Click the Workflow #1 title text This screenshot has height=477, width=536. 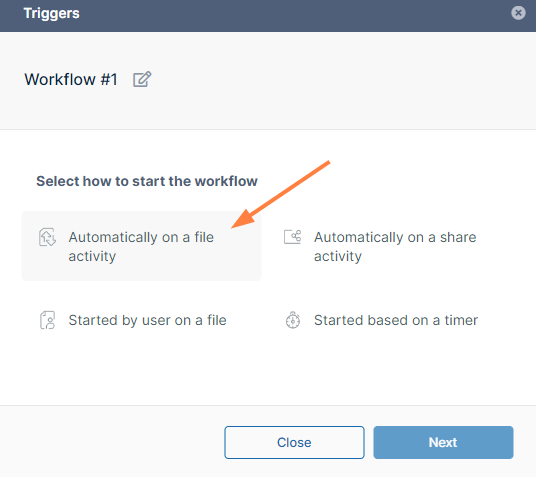(x=71, y=79)
